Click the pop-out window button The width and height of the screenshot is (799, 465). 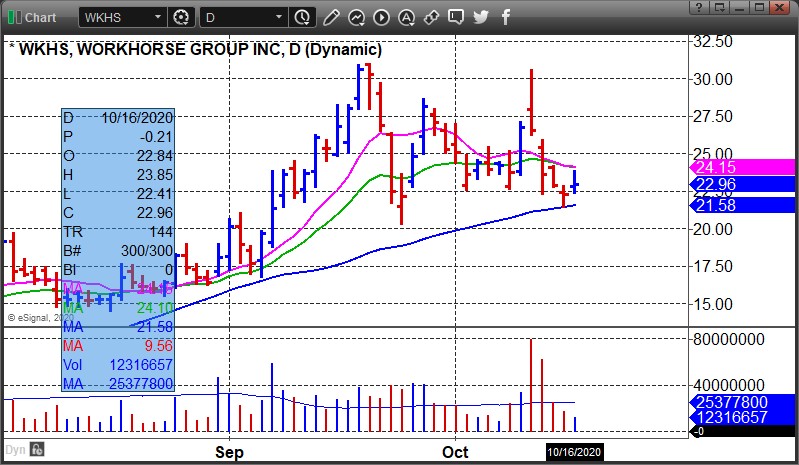tap(720, 7)
